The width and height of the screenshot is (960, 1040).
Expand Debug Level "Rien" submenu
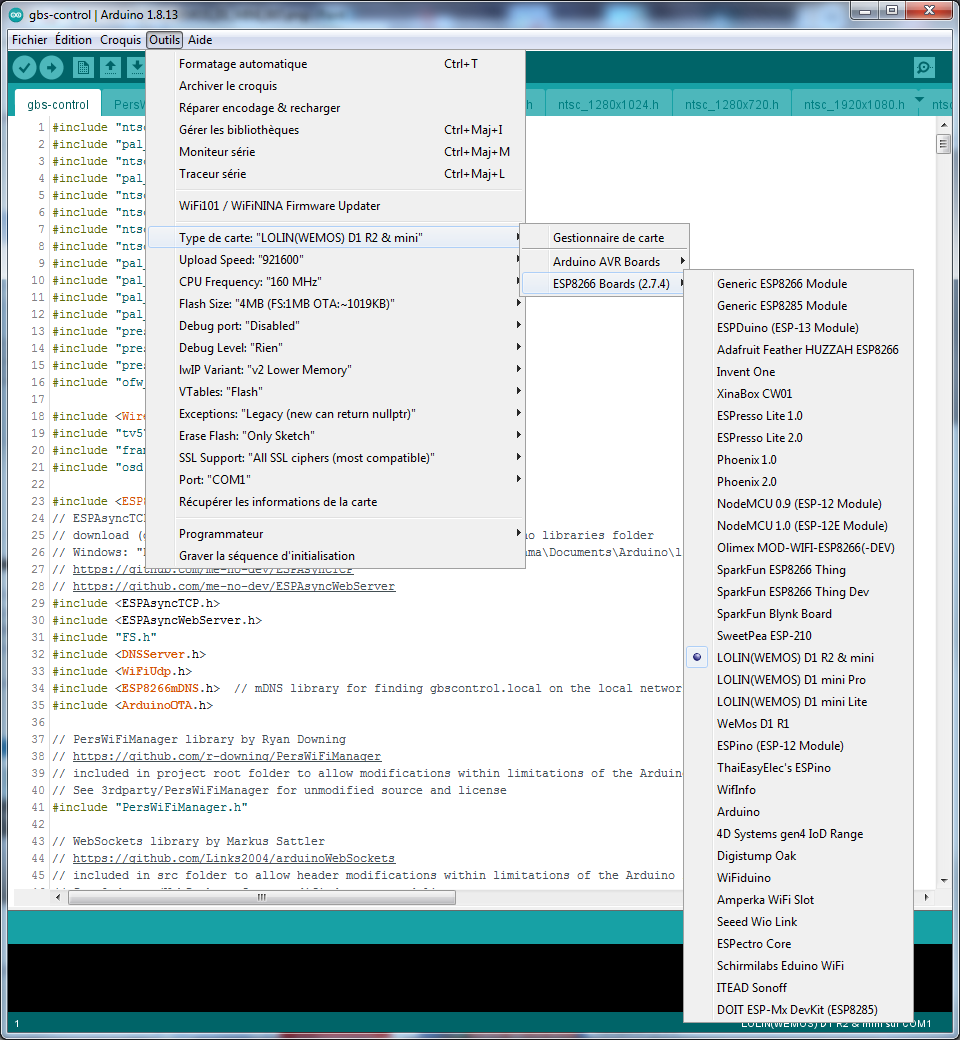tap(336, 348)
